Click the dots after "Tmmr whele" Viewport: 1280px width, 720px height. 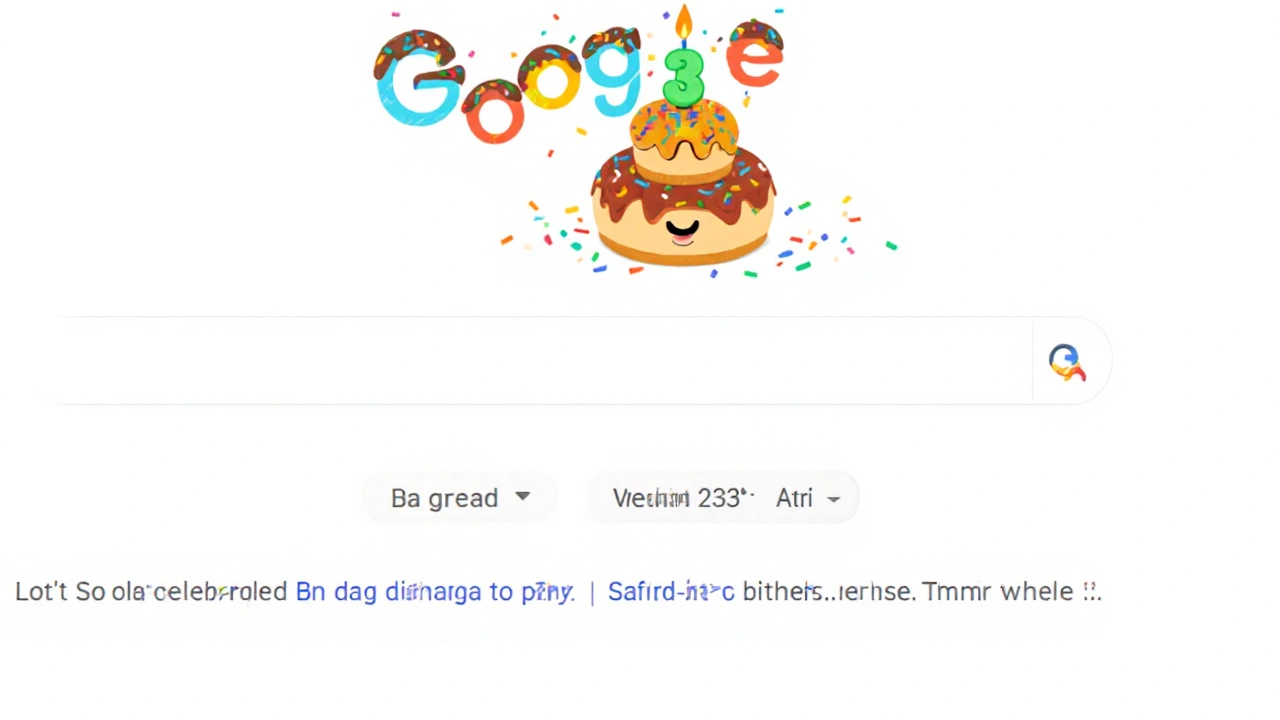click(1092, 592)
